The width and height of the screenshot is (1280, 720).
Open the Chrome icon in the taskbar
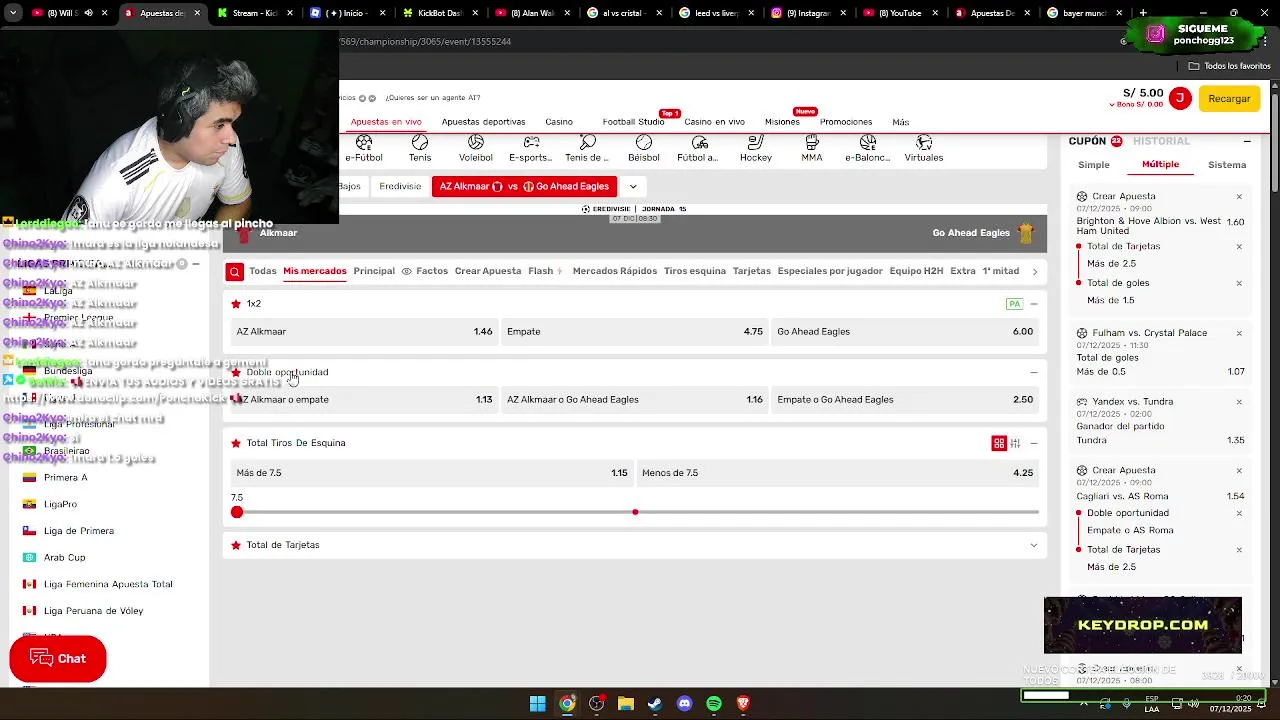point(567,704)
